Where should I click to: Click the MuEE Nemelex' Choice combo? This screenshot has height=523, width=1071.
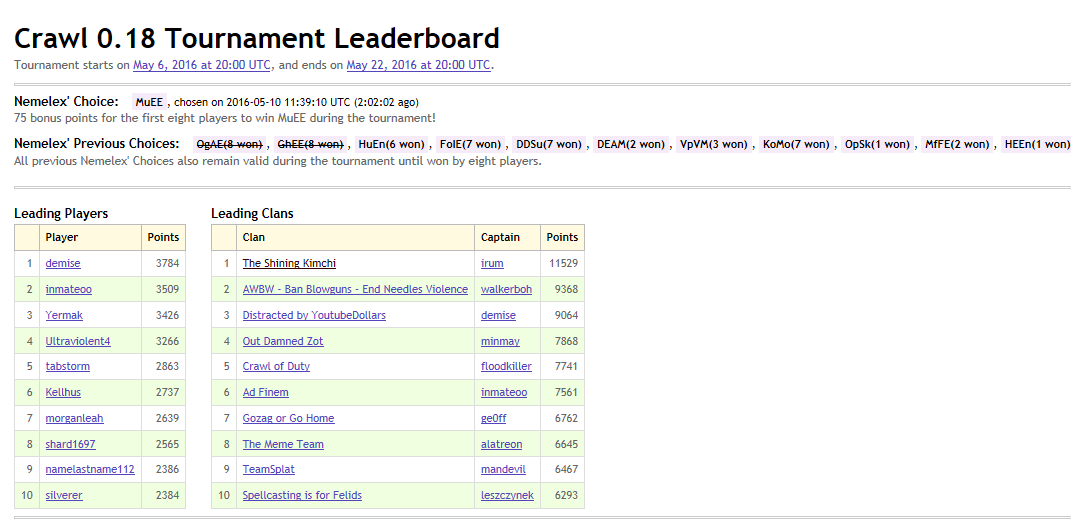coord(149,101)
